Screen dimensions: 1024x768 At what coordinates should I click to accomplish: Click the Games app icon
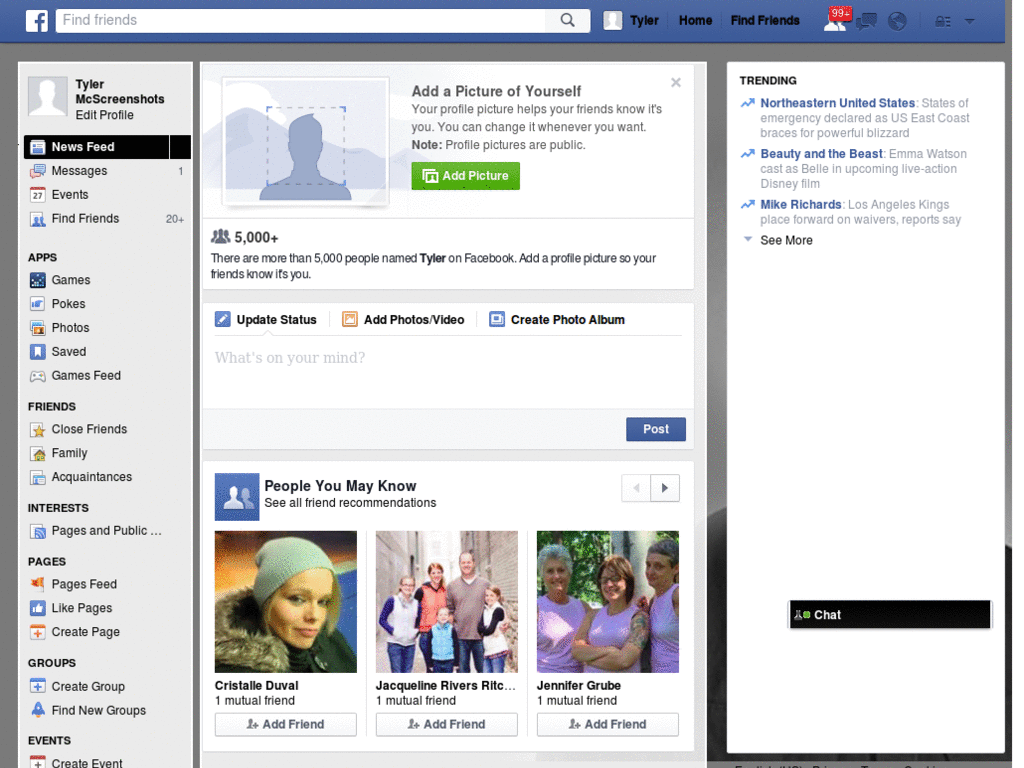pyautogui.click(x=38, y=280)
